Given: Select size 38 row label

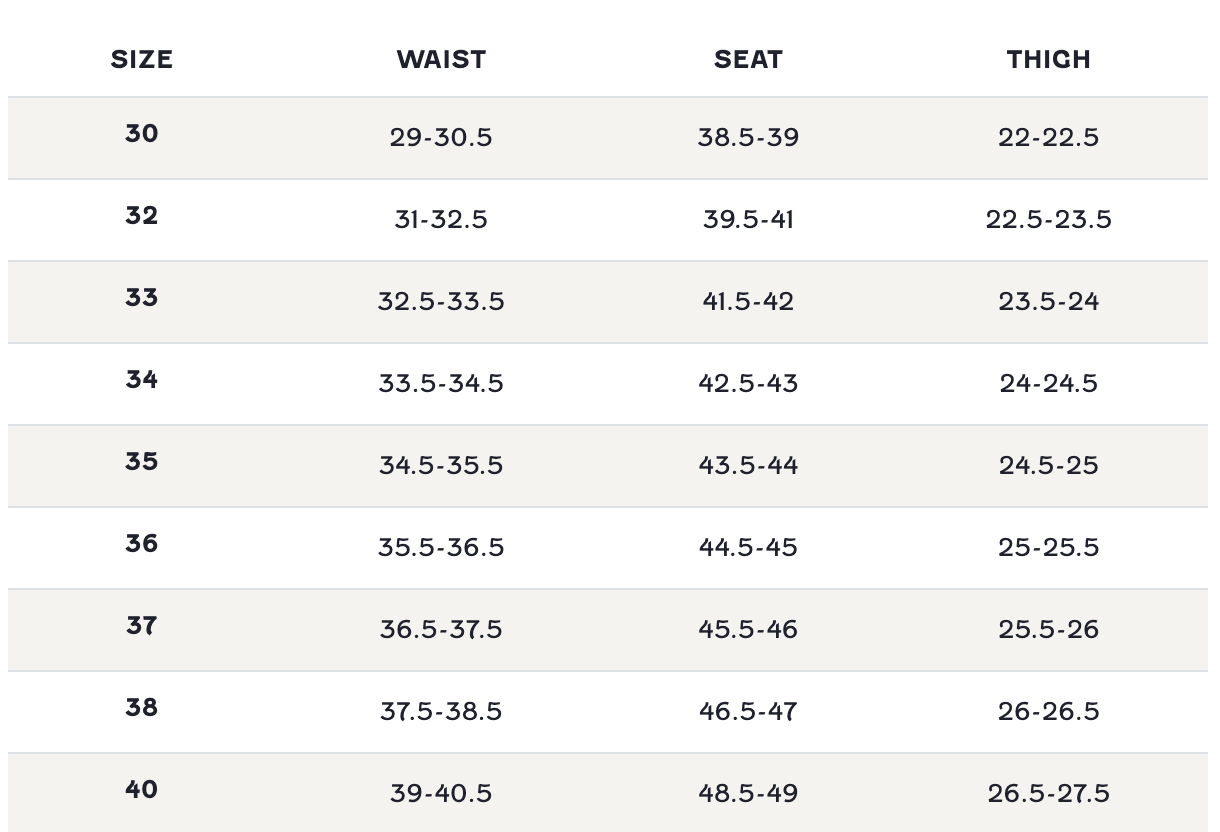Looking at the screenshot, I should pos(141,707).
